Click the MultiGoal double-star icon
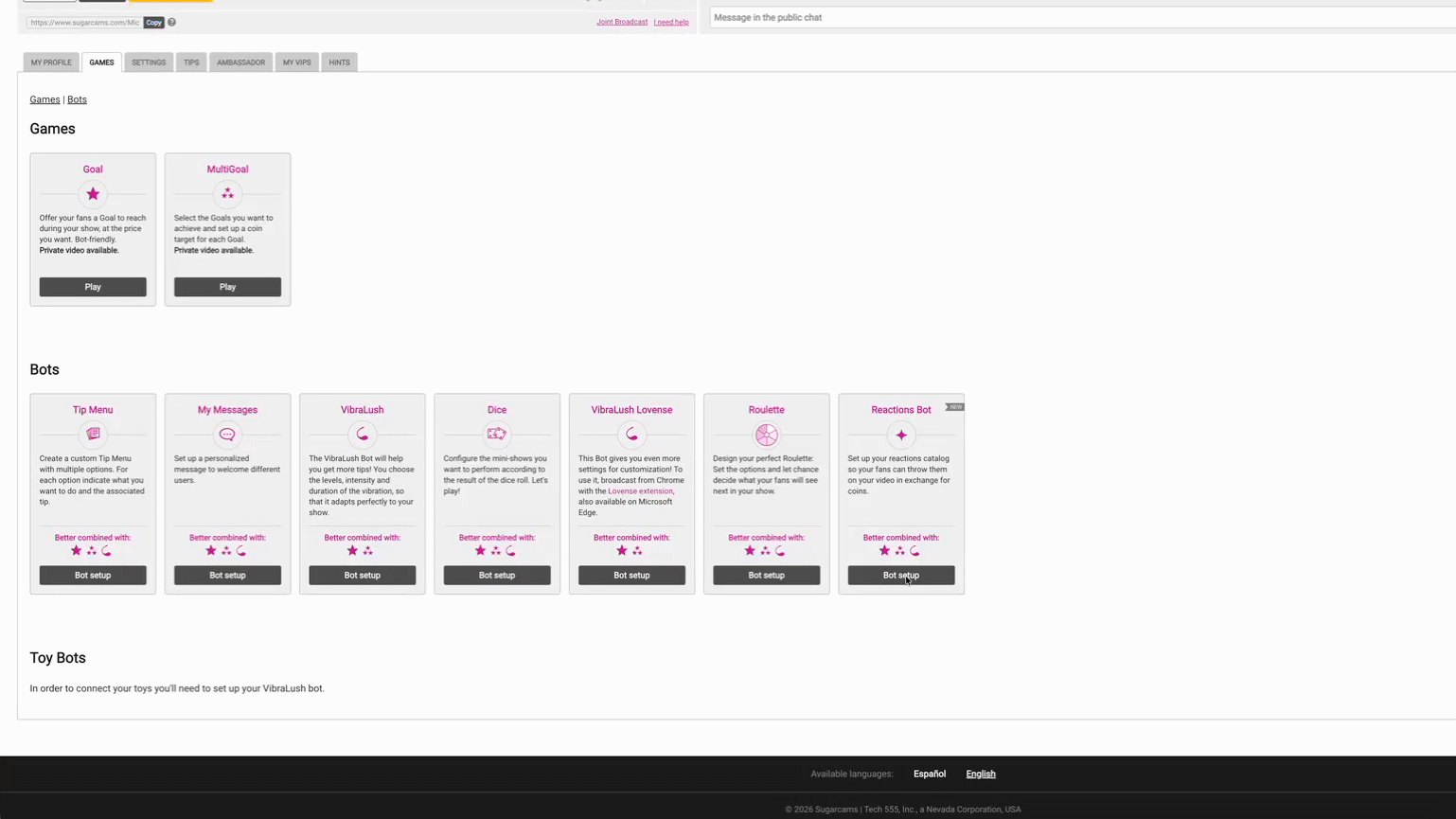The image size is (1456, 819). click(227, 194)
